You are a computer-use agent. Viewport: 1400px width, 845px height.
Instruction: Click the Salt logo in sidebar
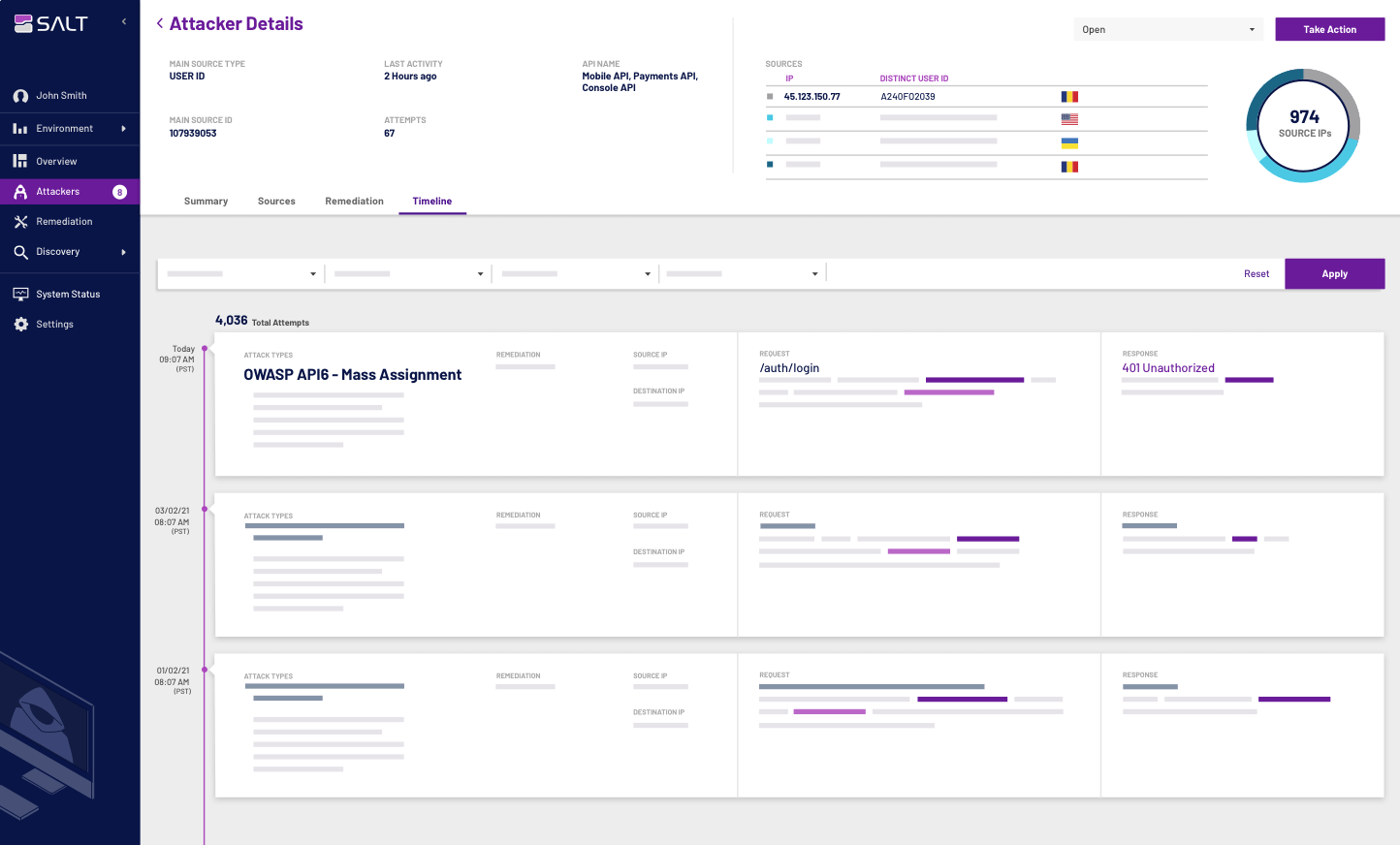tap(50, 23)
